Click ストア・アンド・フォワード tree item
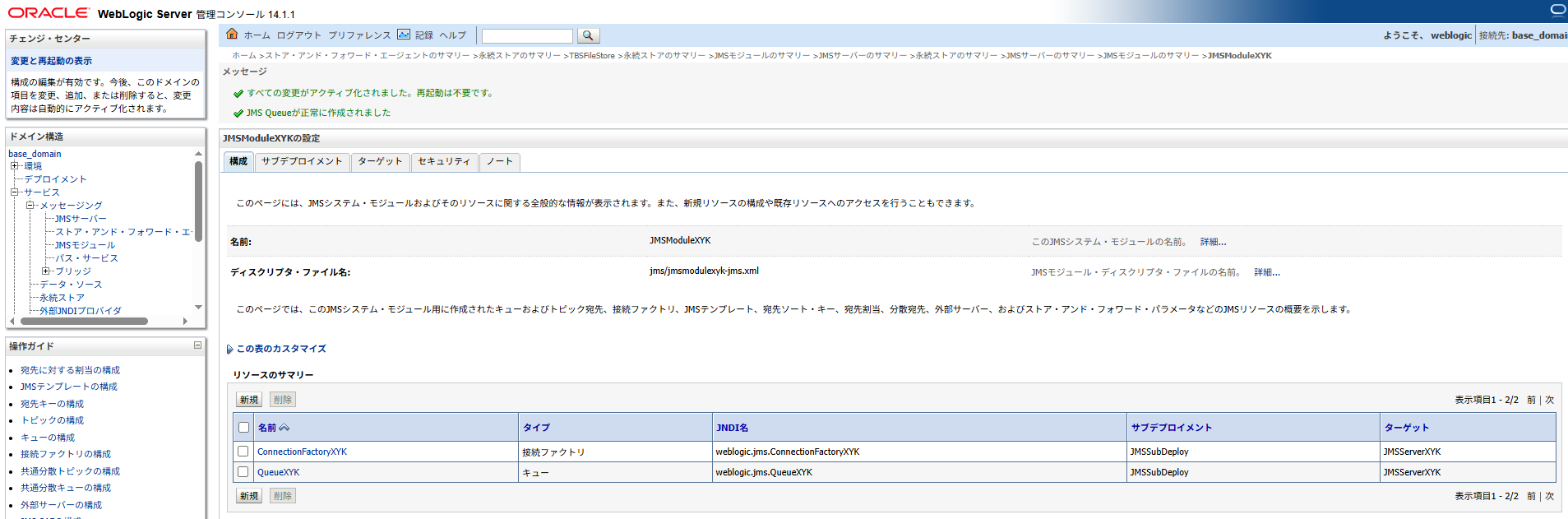1568x519 pixels. point(123,232)
